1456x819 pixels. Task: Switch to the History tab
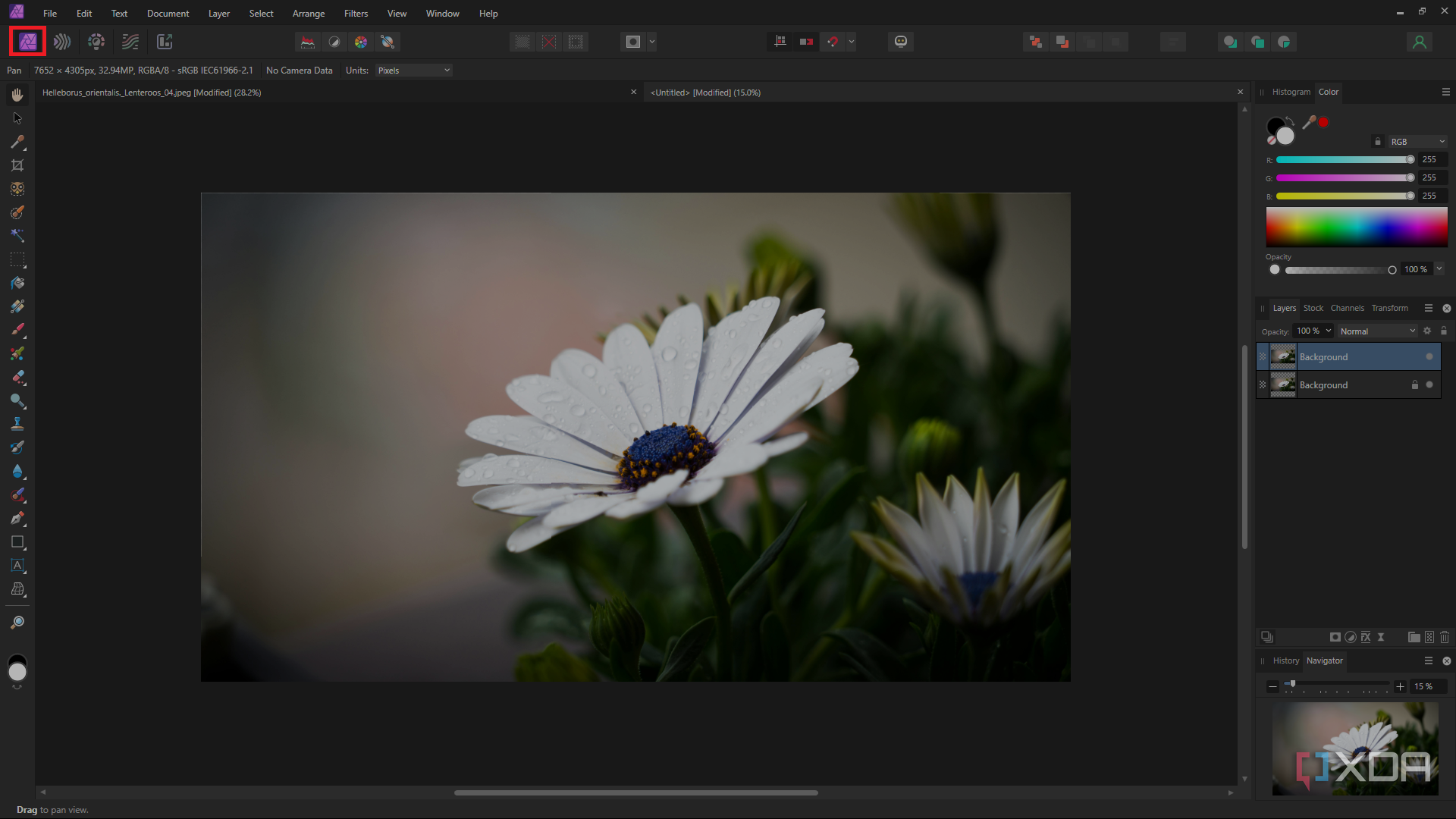click(1285, 661)
